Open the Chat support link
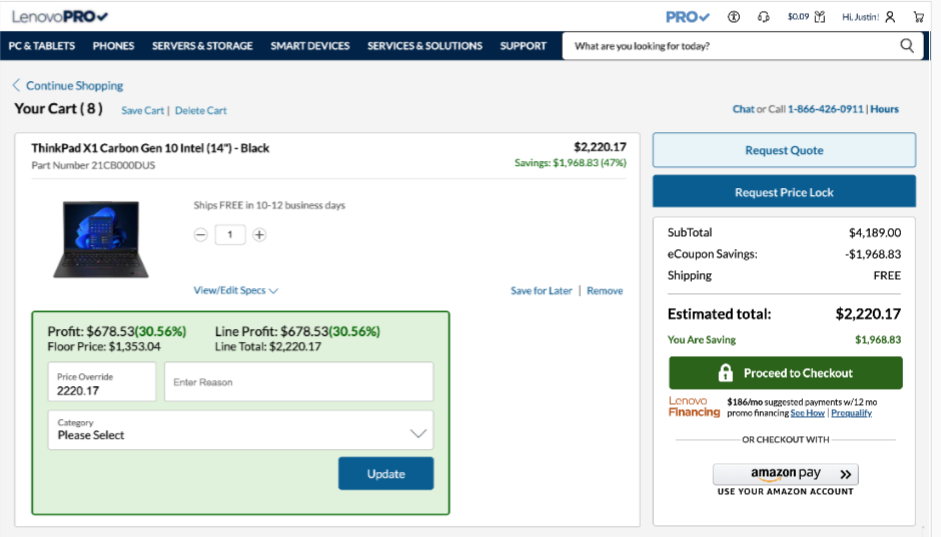This screenshot has width=941, height=537. coord(743,109)
